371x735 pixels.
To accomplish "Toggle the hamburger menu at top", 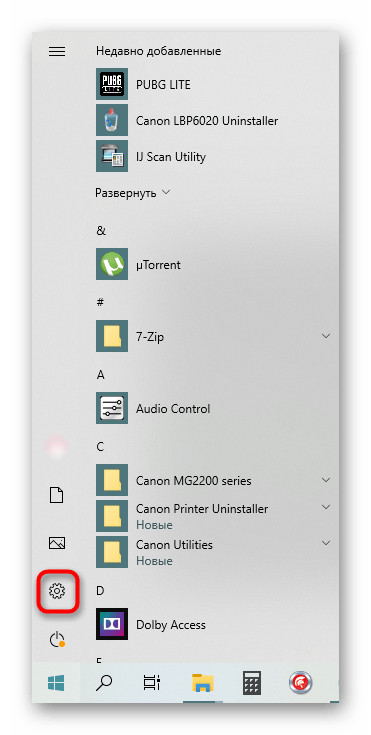I will click(57, 51).
